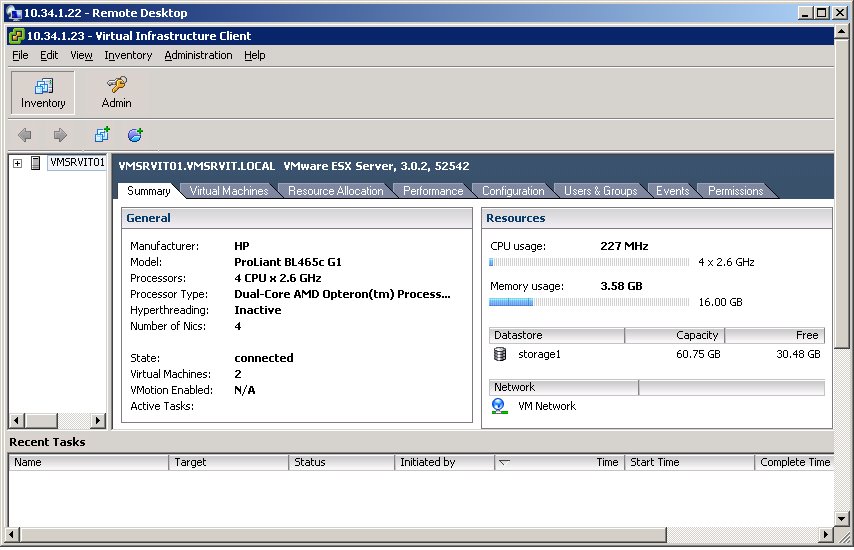Click the Hyperthreading Inactive value
This screenshot has width=854, height=550.
click(x=258, y=310)
